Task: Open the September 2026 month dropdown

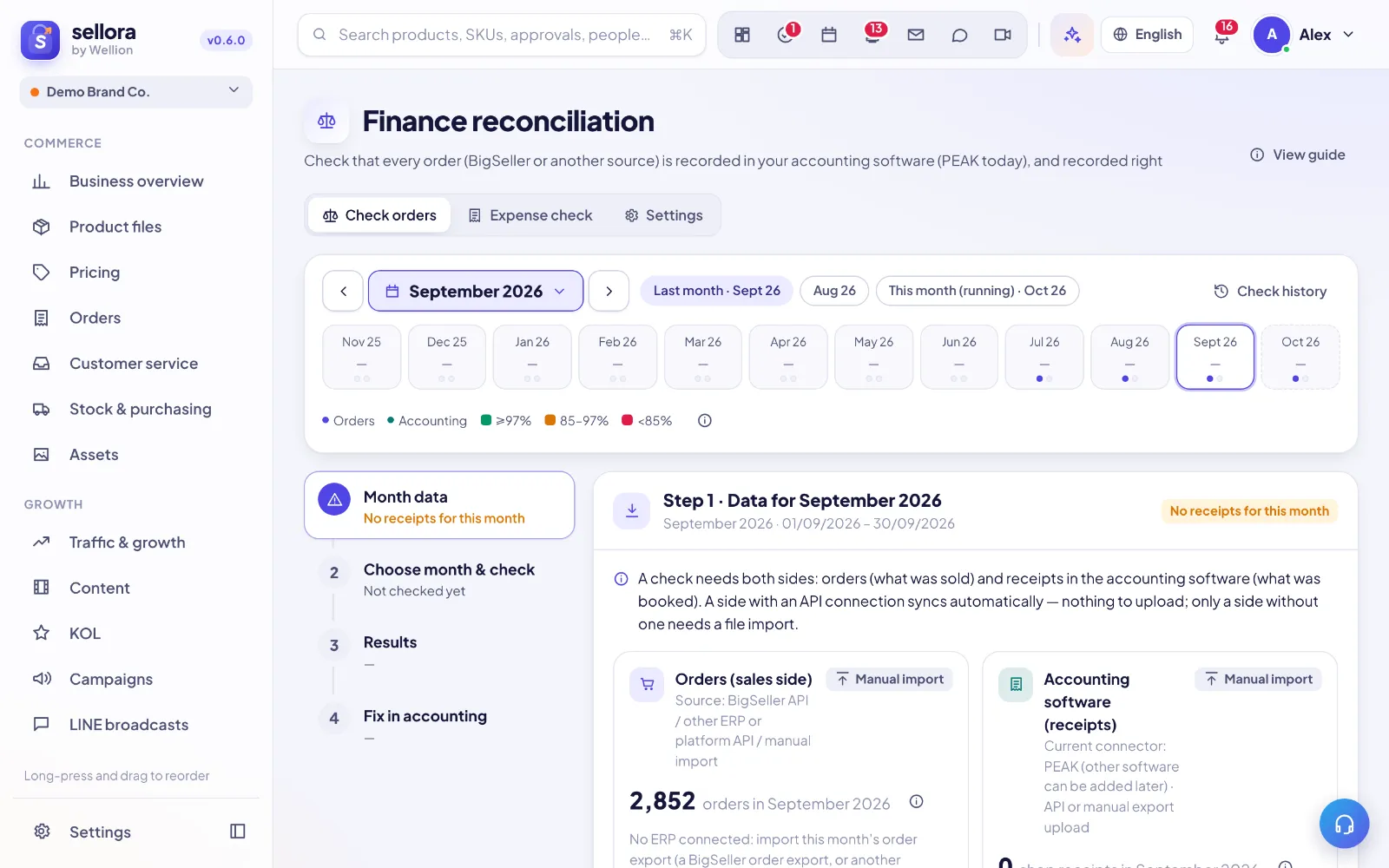Action: coord(476,291)
